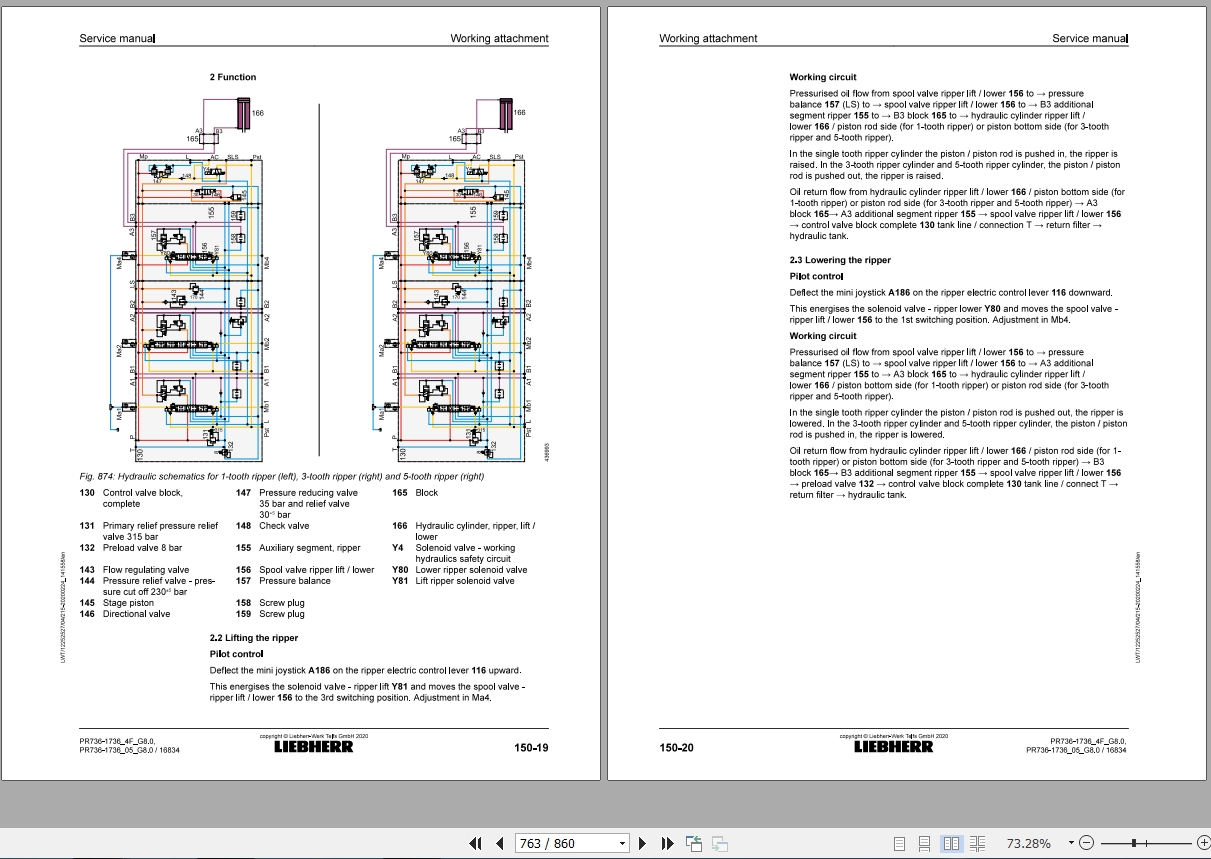This screenshot has height=859, width=1211.
Task: Enable continuous scrolling layout
Action: point(925,843)
